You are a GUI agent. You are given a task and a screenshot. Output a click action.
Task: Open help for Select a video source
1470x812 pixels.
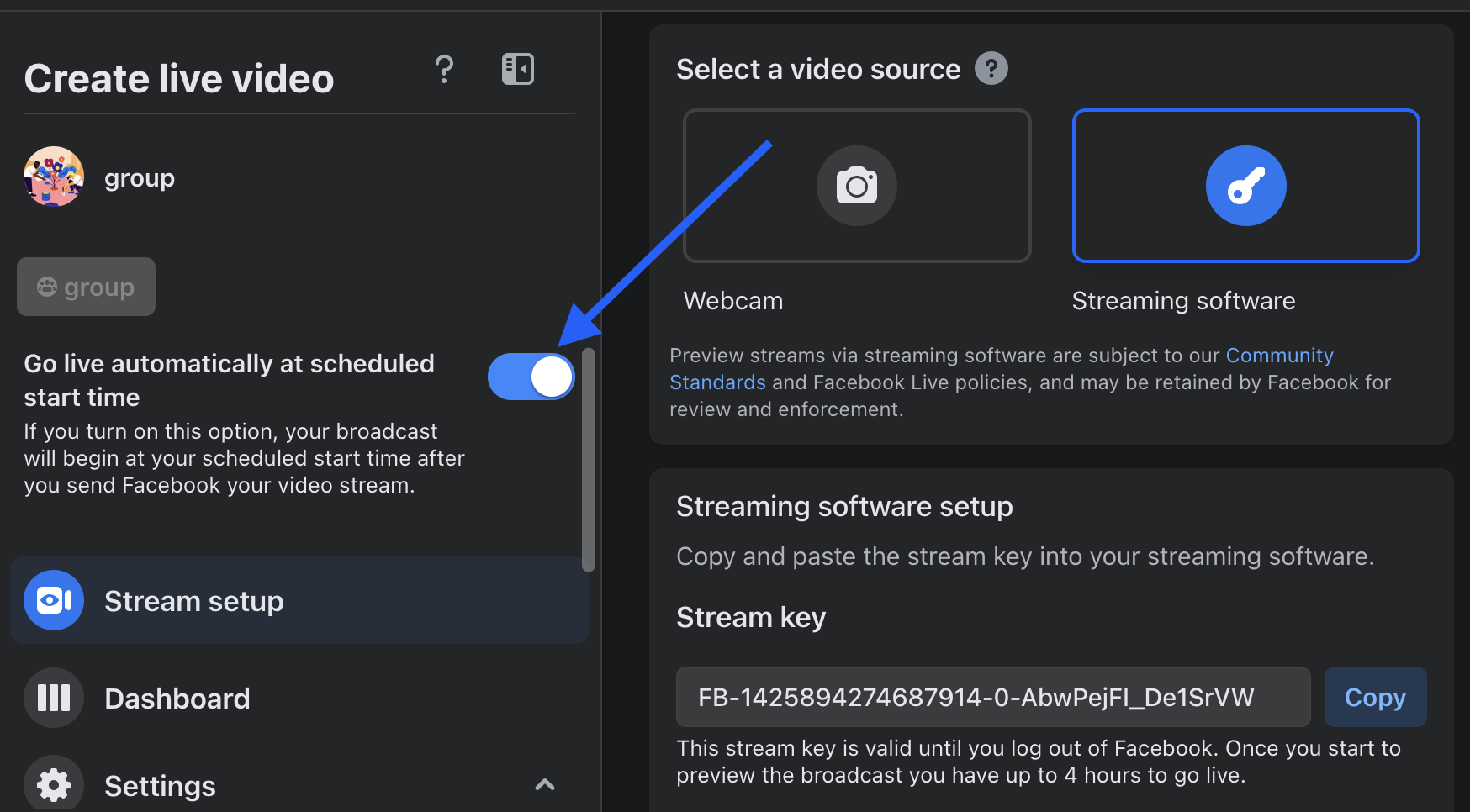(x=991, y=68)
